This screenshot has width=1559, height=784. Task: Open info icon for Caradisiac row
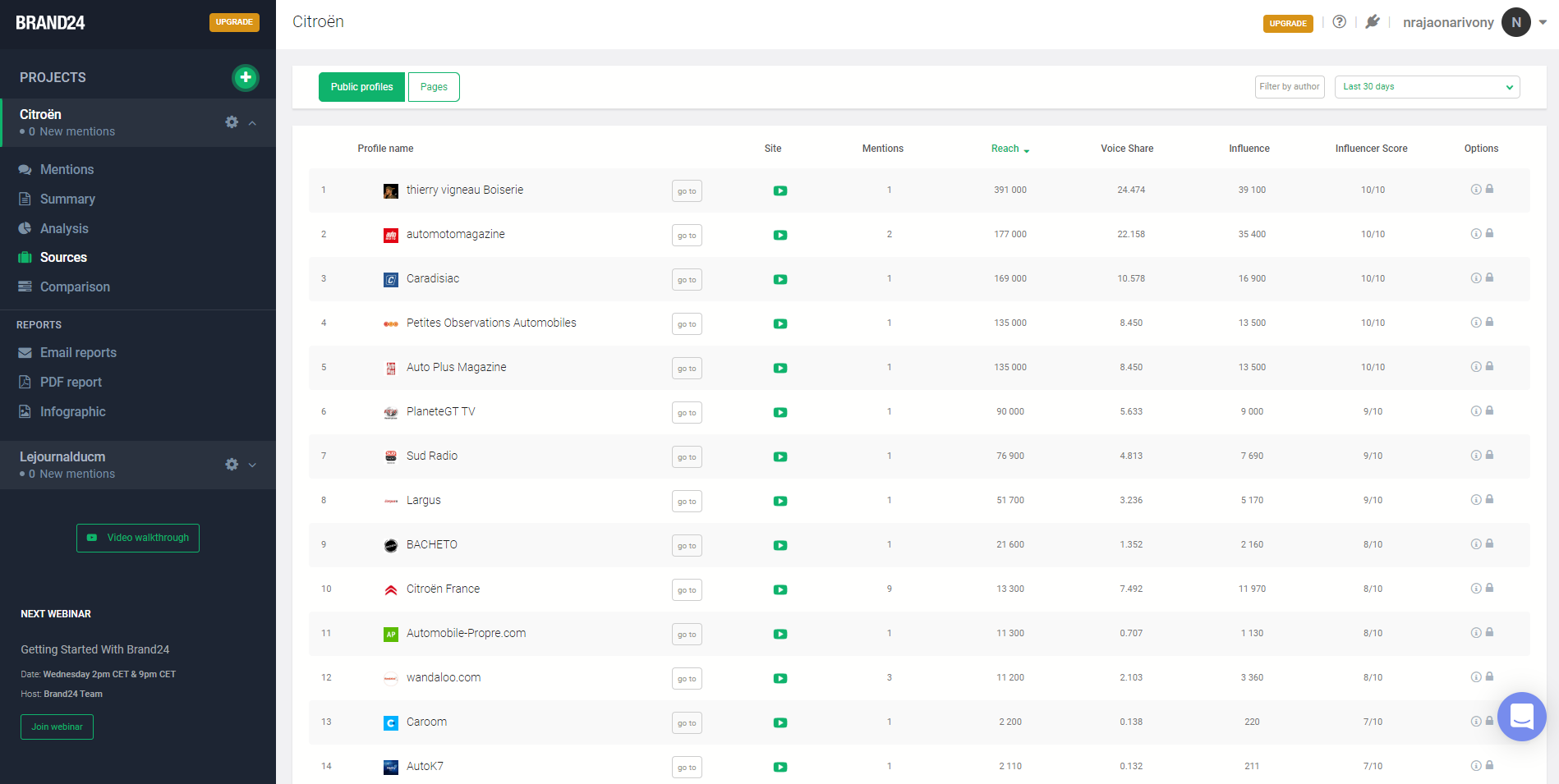point(1476,278)
